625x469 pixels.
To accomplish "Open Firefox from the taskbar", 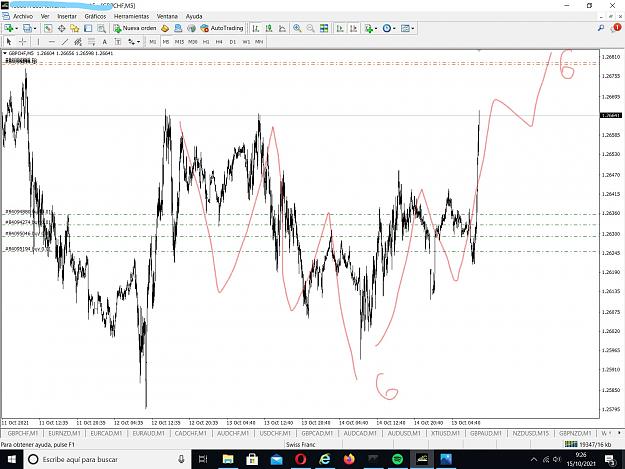I will (349, 459).
